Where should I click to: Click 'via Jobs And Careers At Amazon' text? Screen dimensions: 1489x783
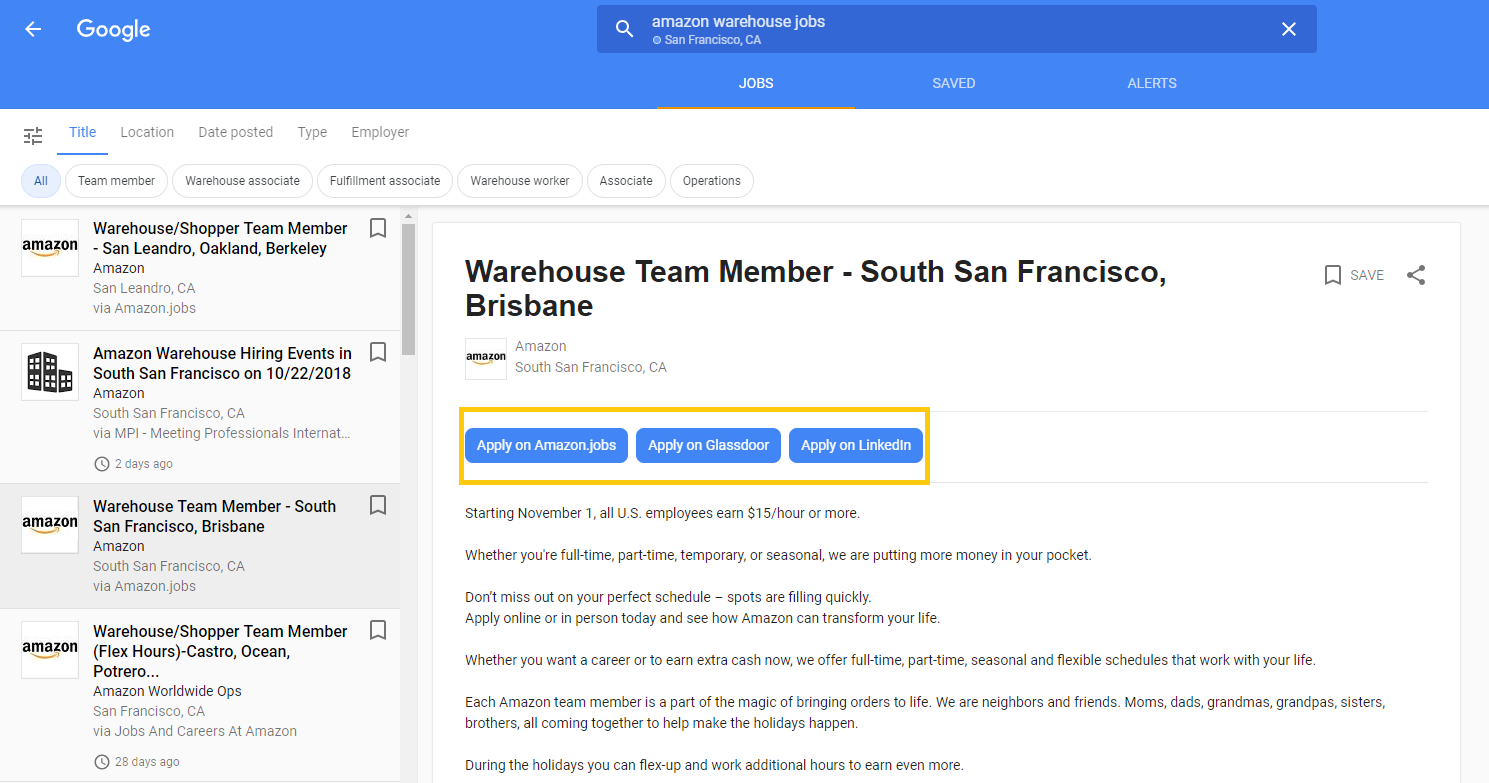(195, 731)
